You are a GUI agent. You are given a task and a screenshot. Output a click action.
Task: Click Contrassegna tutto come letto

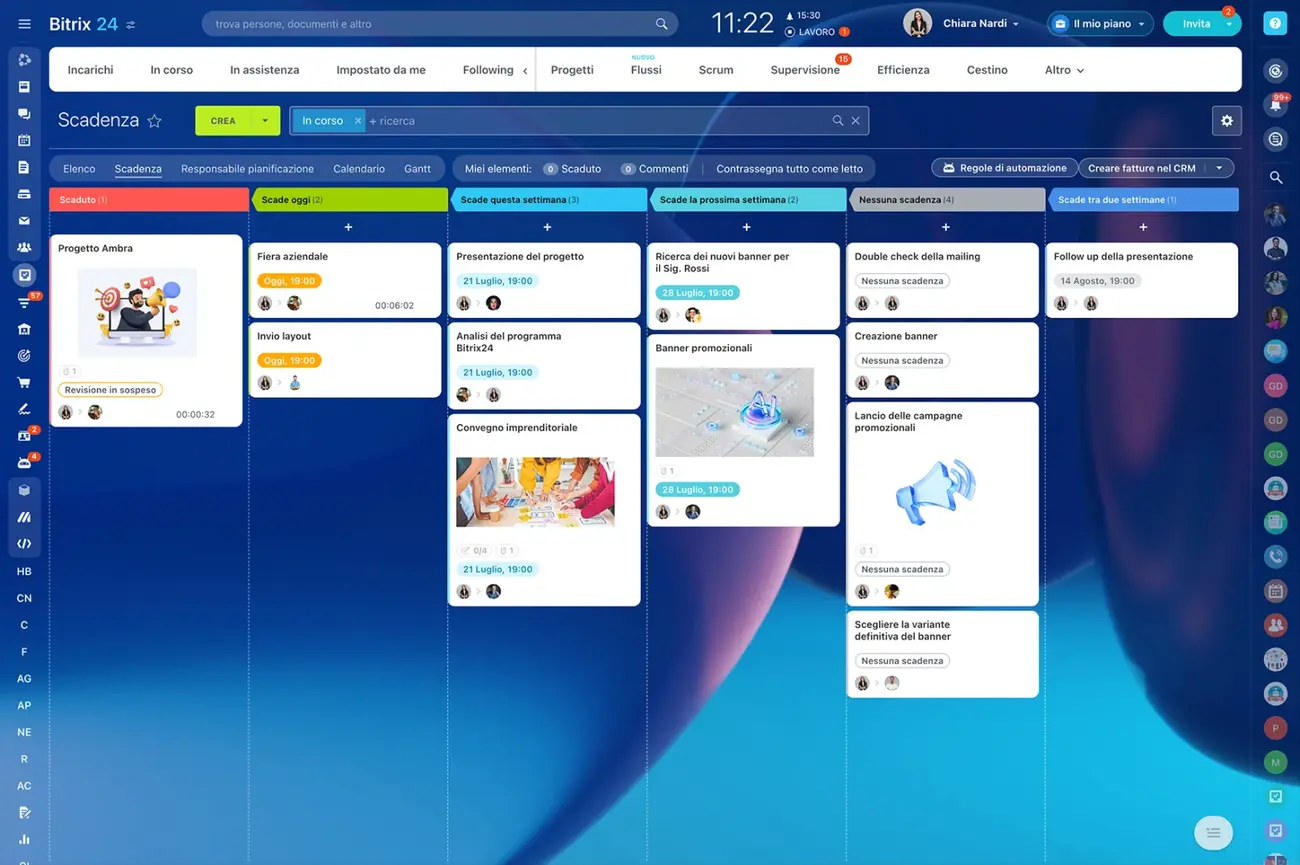[790, 168]
